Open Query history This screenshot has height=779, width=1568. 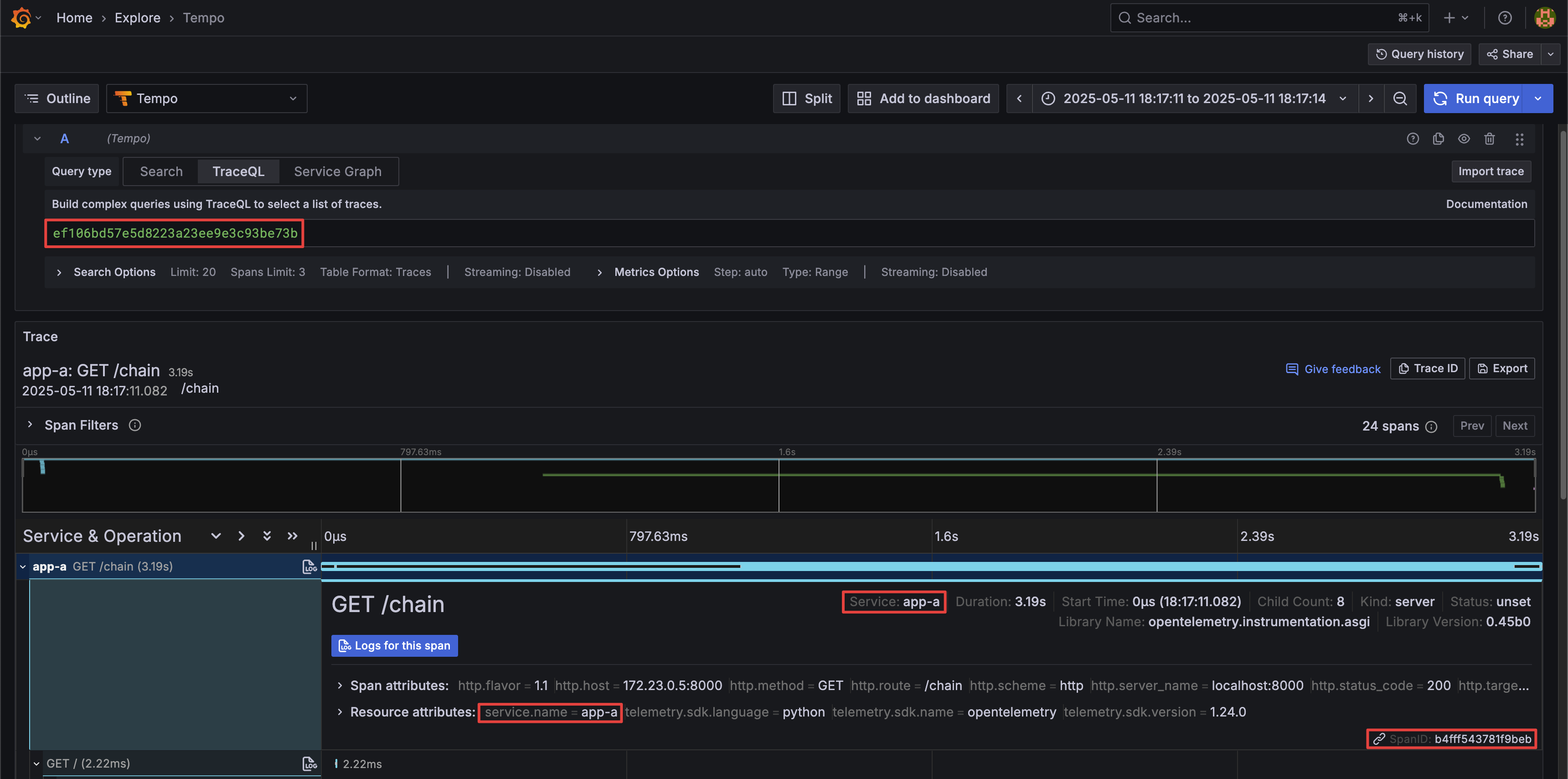(1419, 54)
